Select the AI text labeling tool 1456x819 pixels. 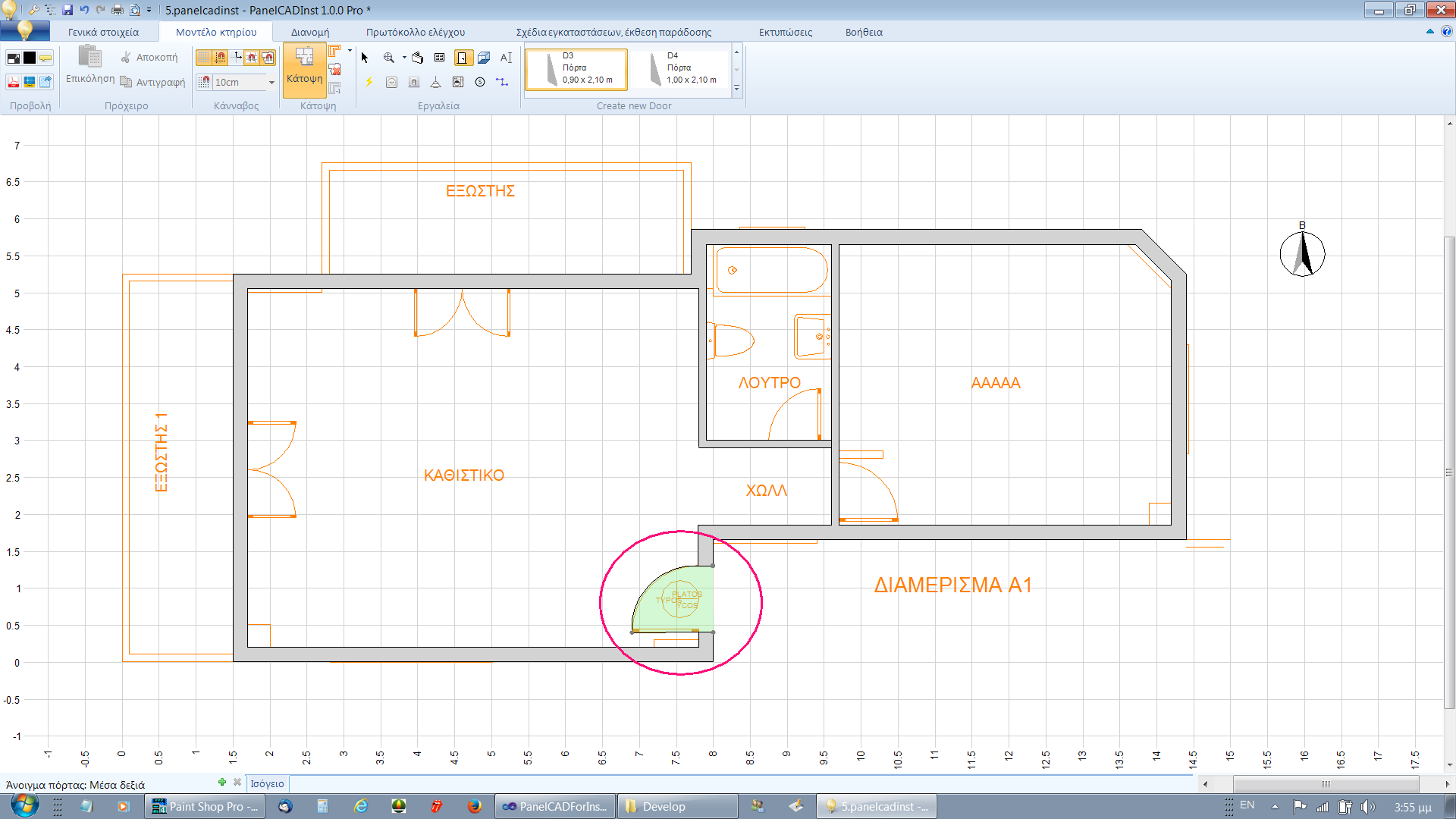(506, 58)
